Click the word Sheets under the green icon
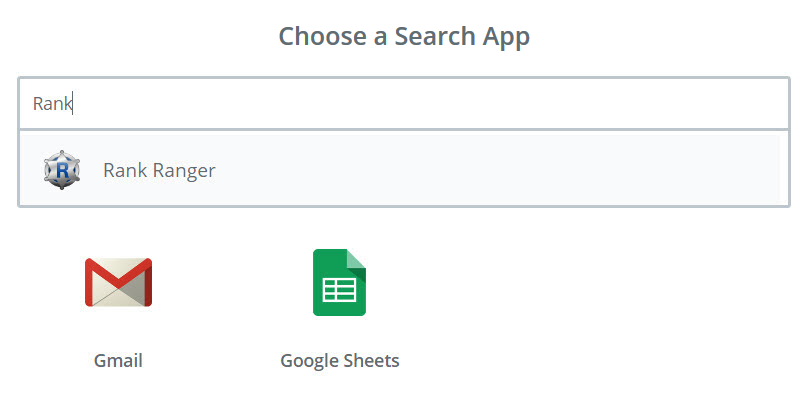This screenshot has height=394, width=801. (x=371, y=361)
